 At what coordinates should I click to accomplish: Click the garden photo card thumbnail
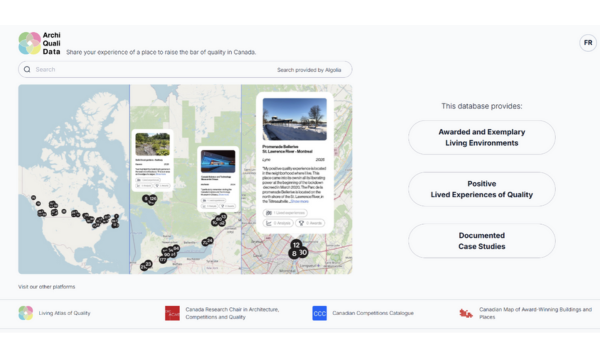(153, 144)
